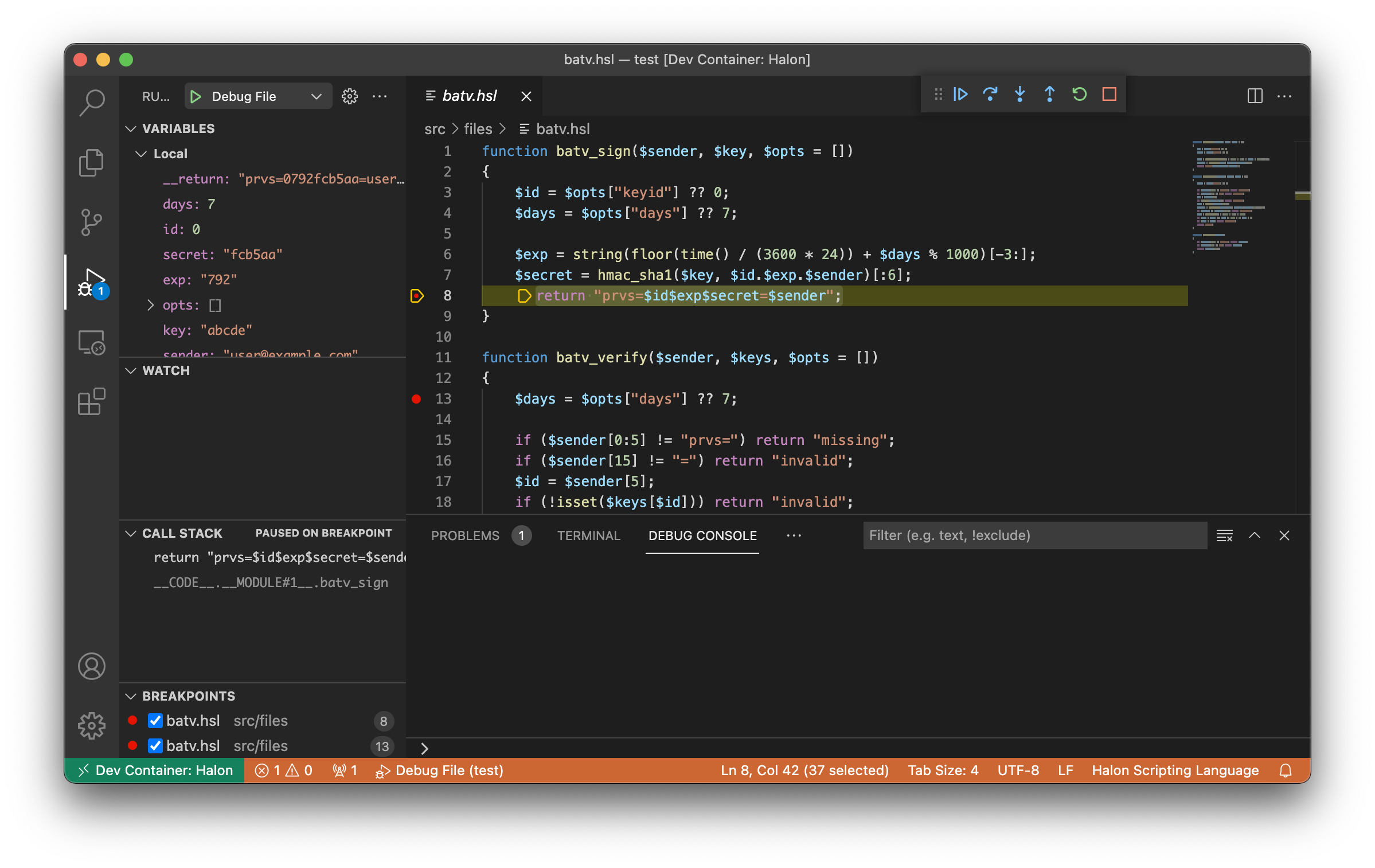This screenshot has height=868, width=1375.
Task: Step over in debug toolbar
Action: click(990, 94)
